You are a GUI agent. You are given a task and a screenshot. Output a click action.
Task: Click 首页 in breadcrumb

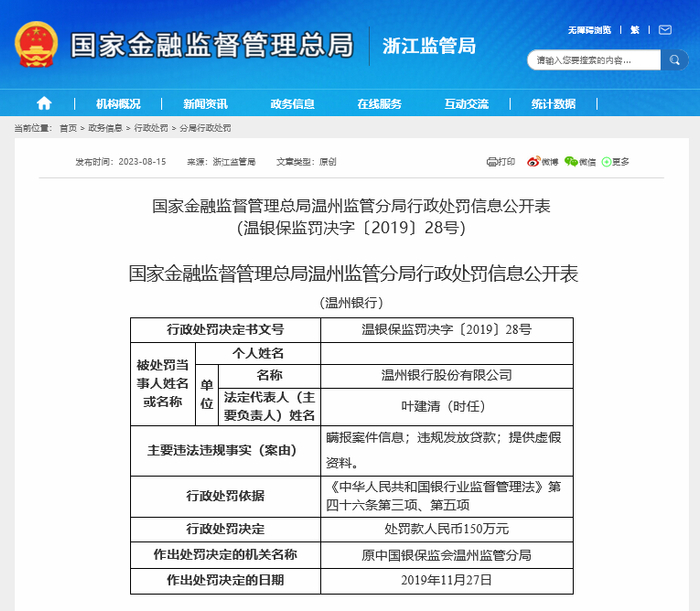click(68, 128)
